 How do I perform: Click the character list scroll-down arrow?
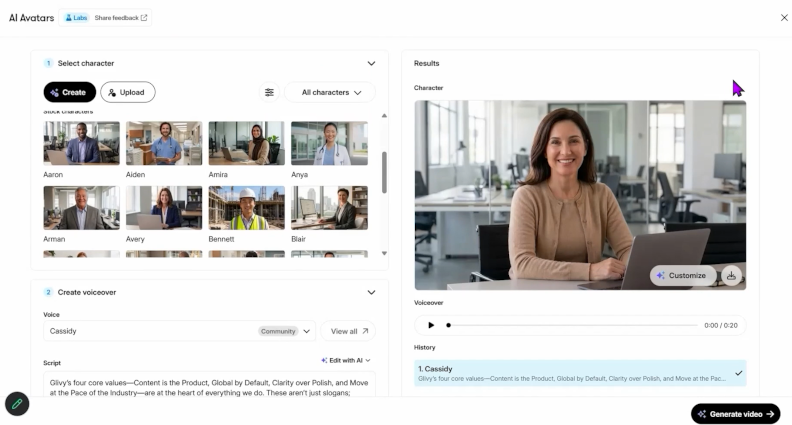(384, 253)
